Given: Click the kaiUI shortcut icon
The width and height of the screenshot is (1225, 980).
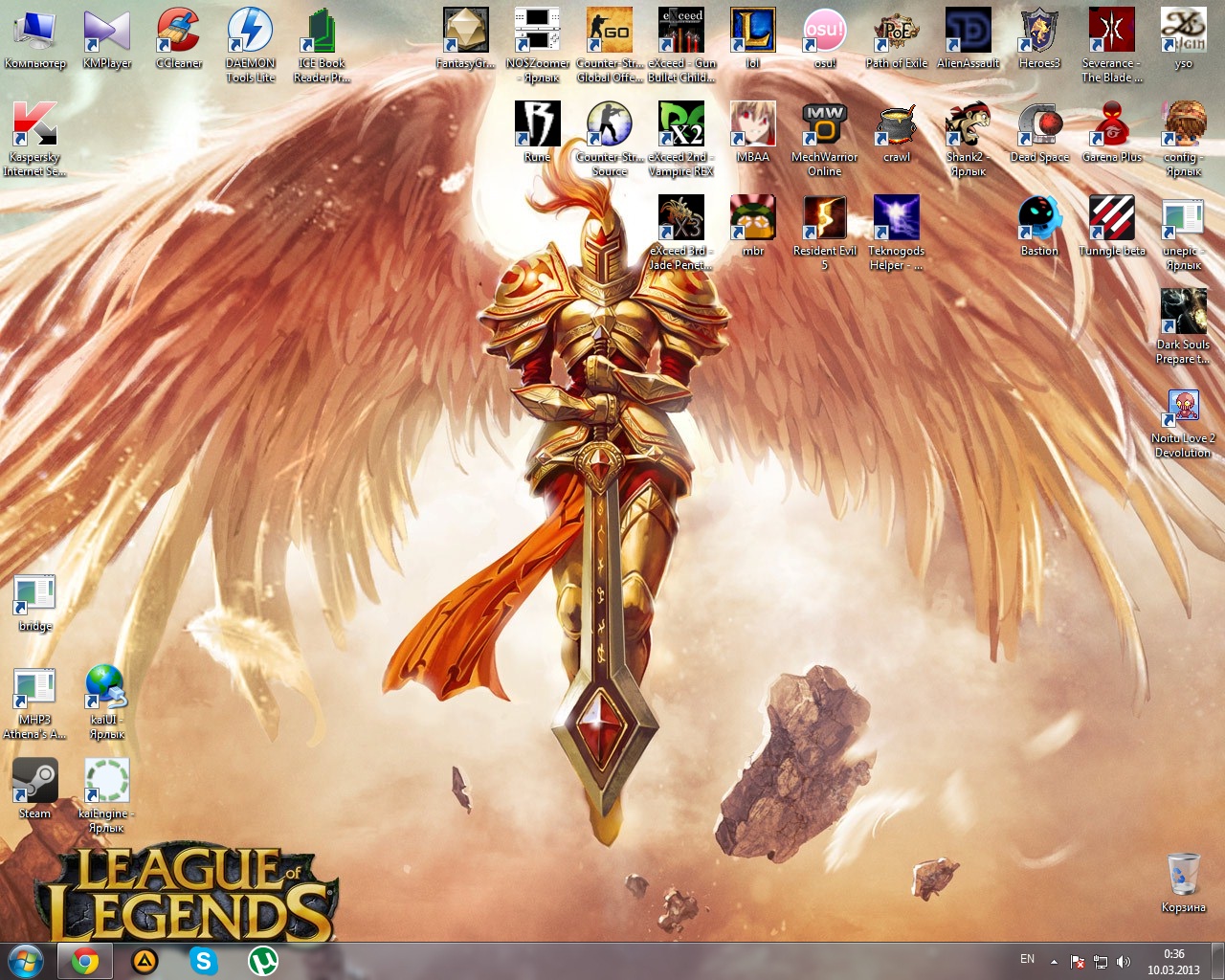Looking at the screenshot, I should pyautogui.click(x=107, y=702).
